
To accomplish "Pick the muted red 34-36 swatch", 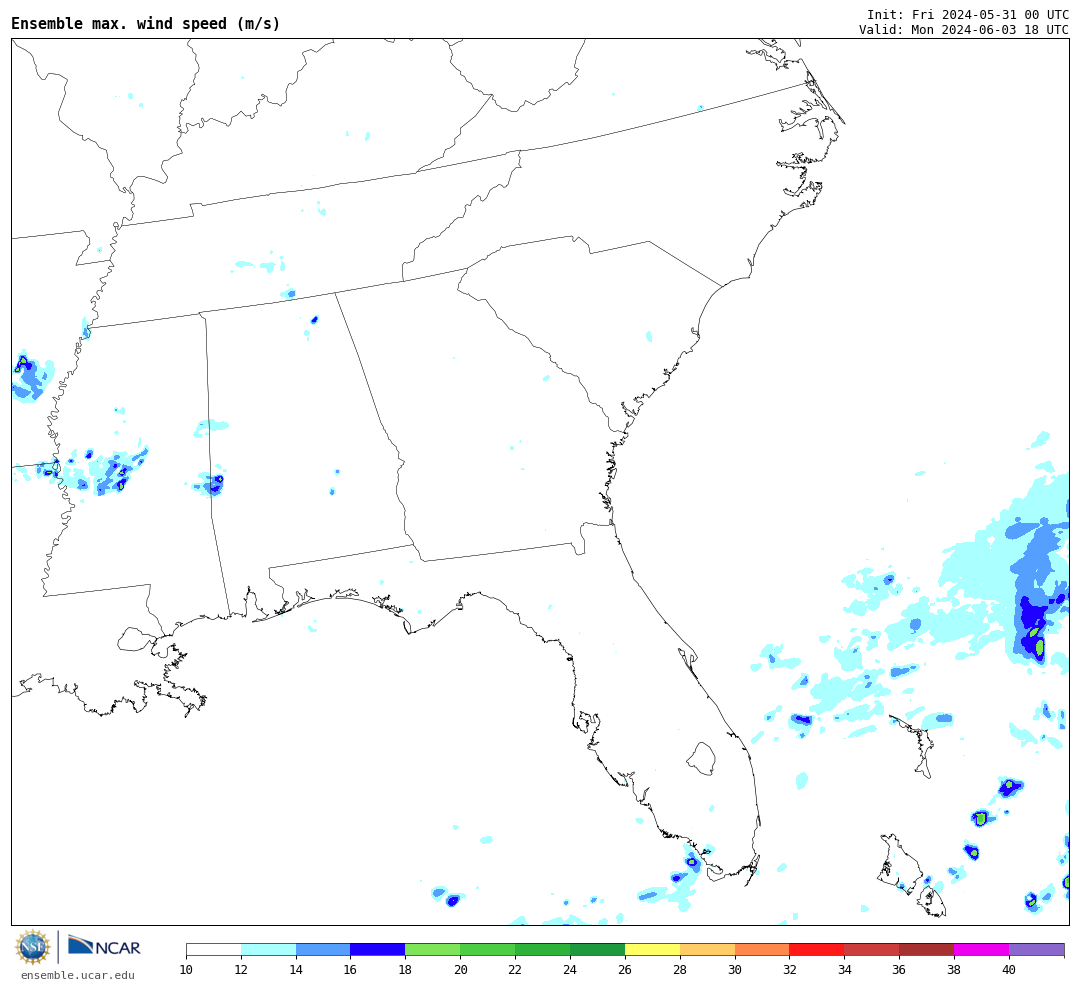I will coord(872,949).
